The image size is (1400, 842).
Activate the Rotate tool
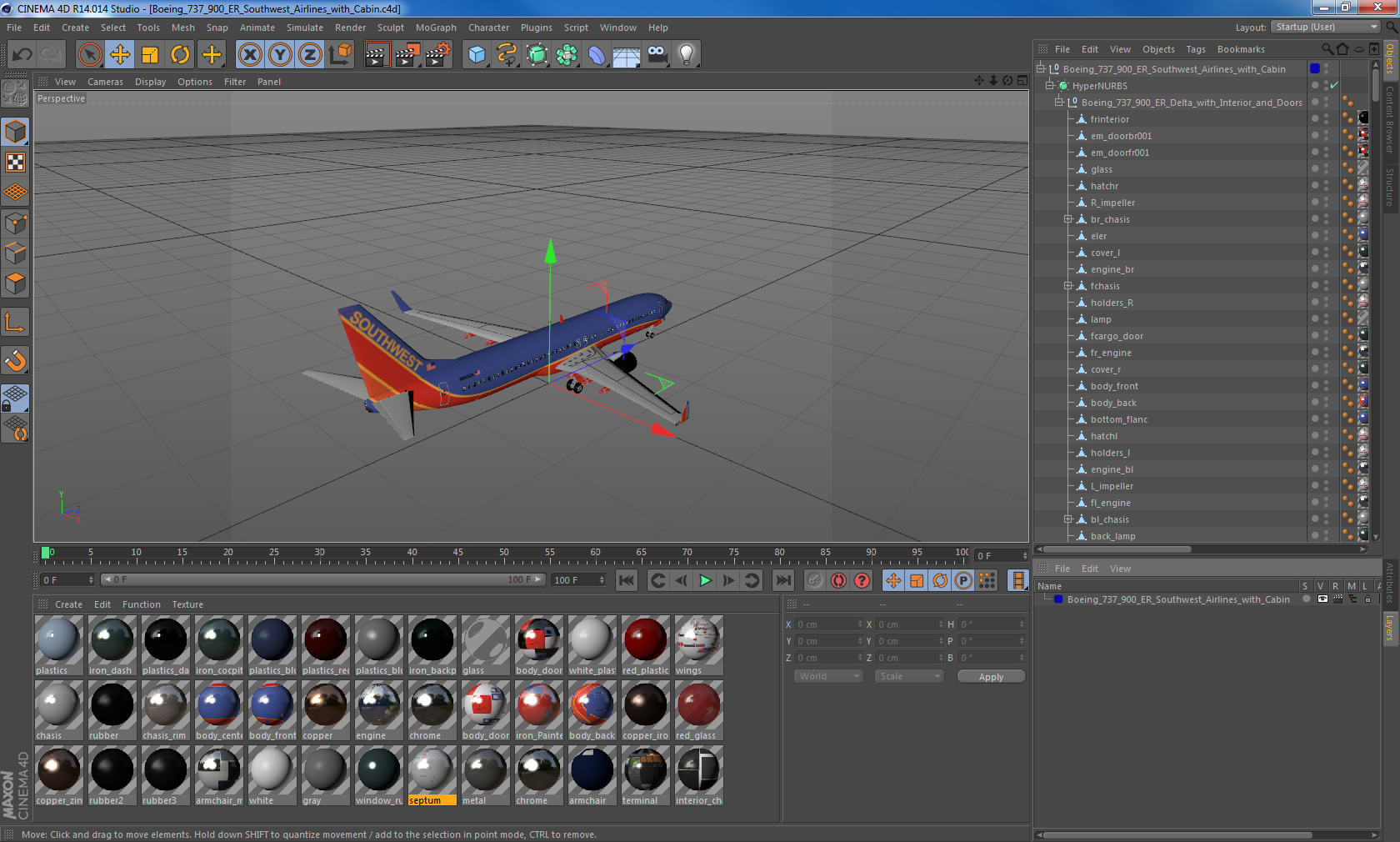coord(180,55)
